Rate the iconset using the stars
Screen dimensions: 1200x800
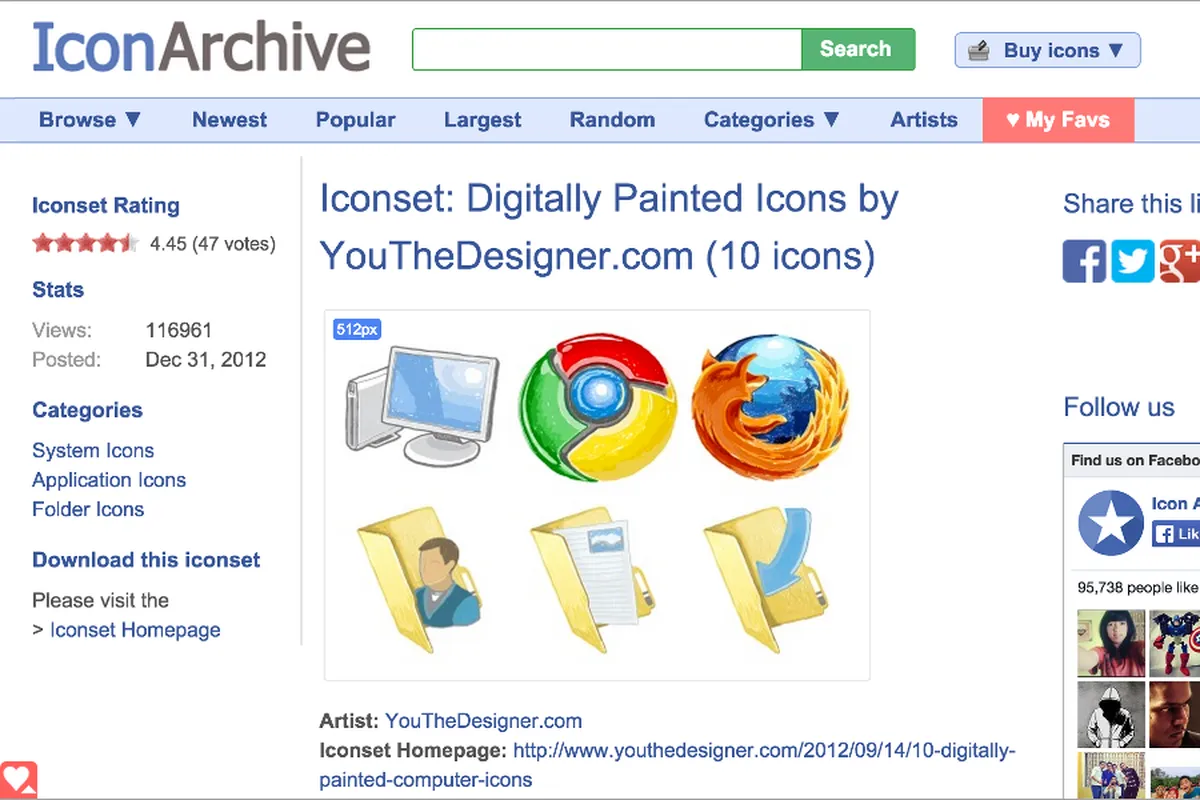[85, 243]
